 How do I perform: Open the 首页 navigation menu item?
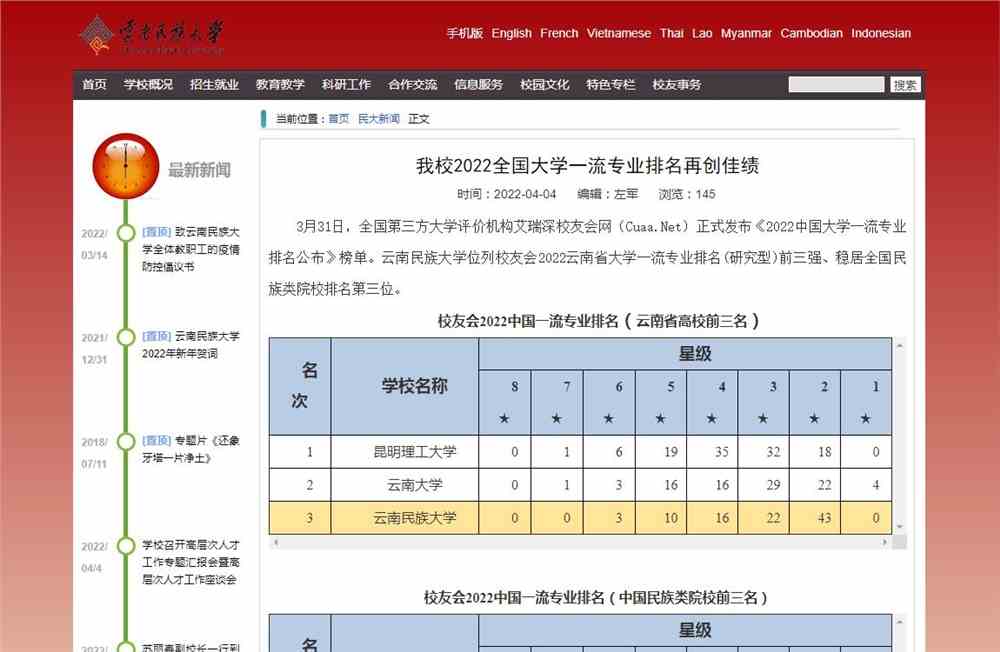[94, 84]
